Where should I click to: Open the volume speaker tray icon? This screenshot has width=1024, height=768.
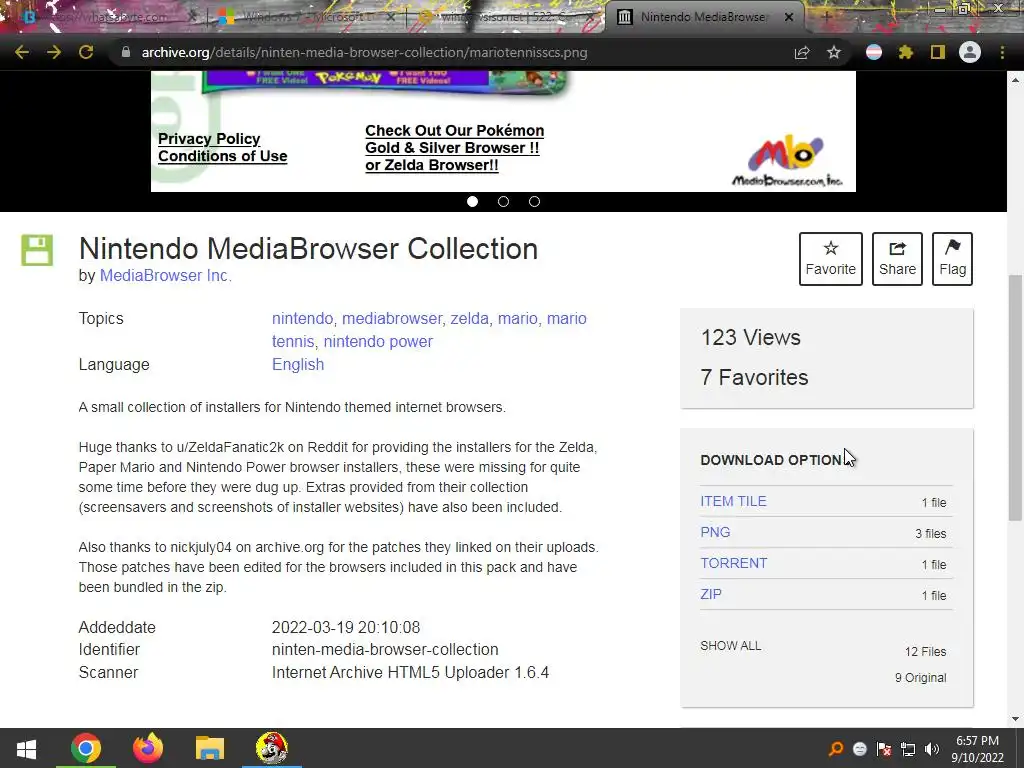(x=932, y=749)
